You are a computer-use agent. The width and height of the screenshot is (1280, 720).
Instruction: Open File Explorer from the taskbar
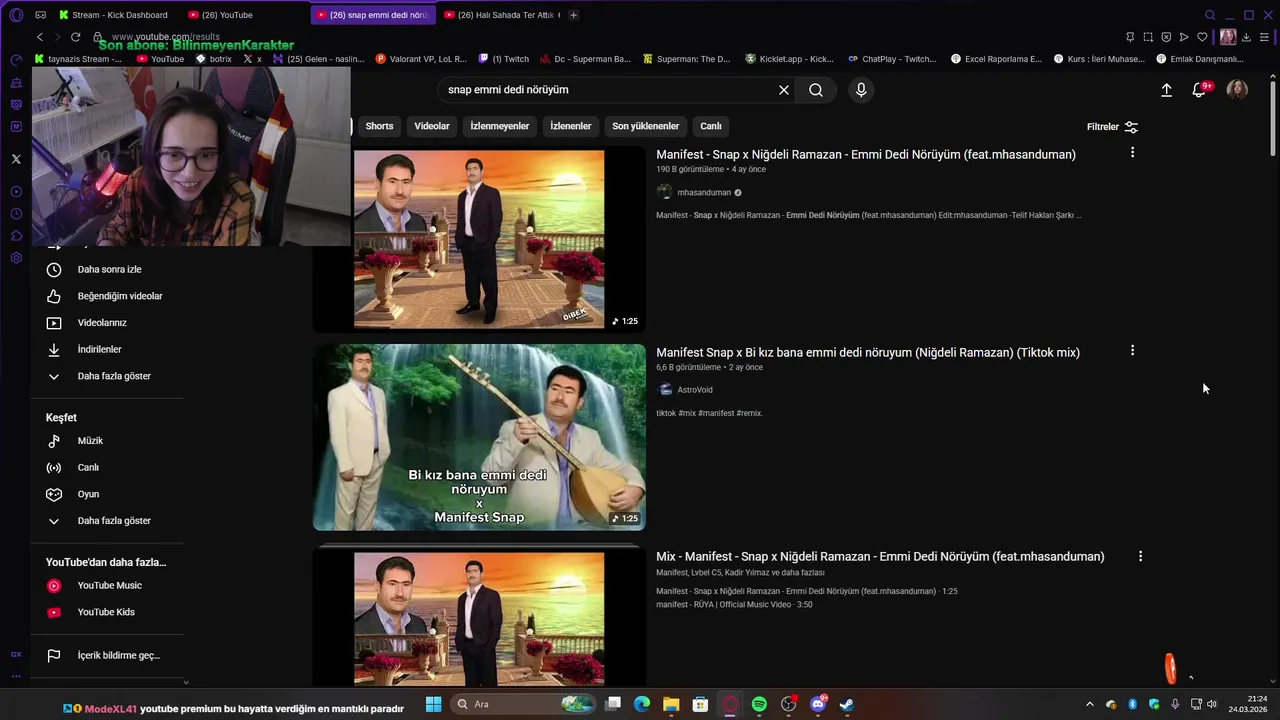click(x=671, y=704)
